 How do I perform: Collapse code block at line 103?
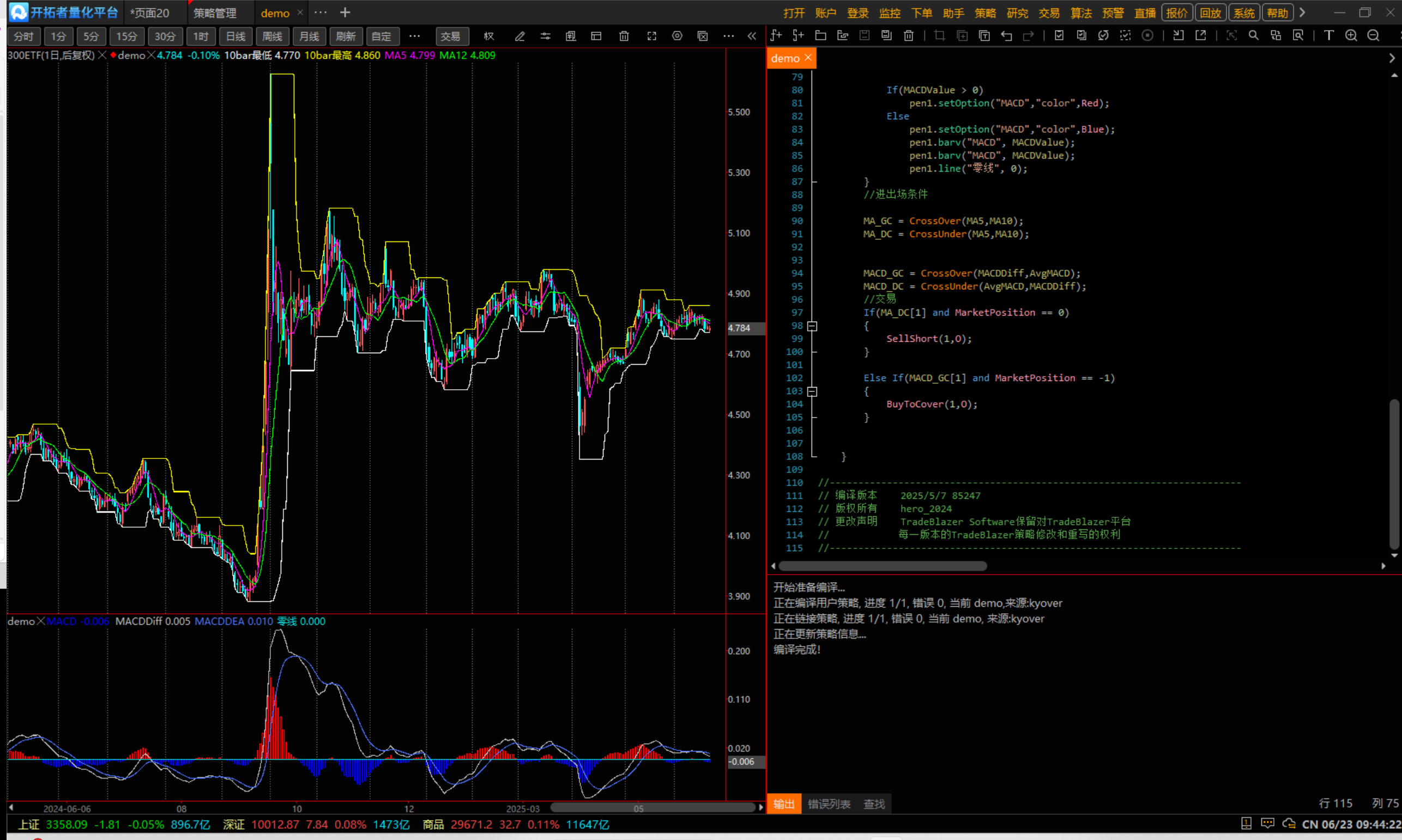812,391
